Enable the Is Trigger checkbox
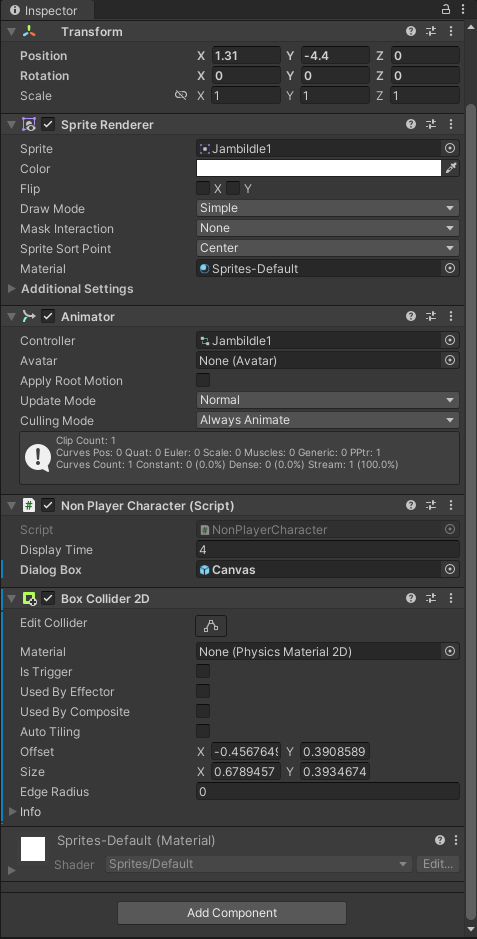Viewport: 477px width, 939px height. tap(203, 671)
